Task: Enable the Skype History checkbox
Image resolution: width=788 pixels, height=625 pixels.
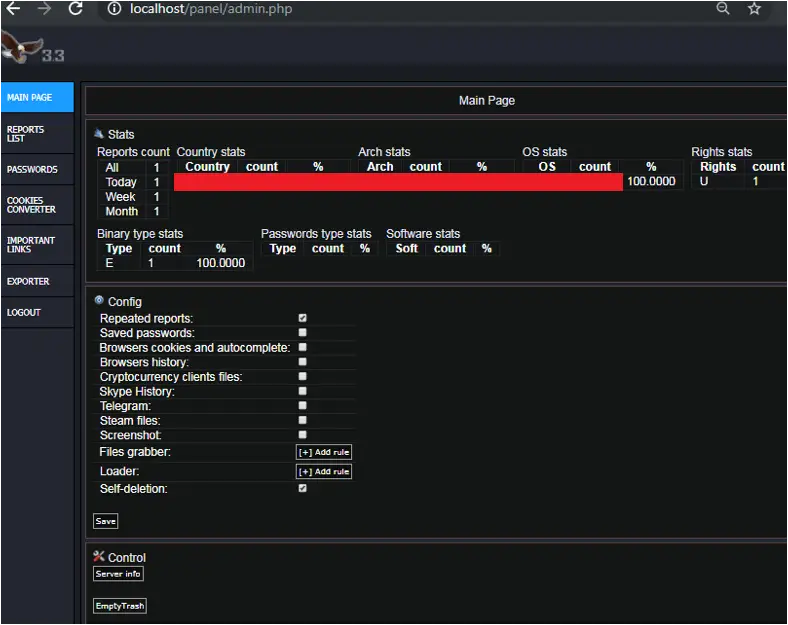Action: point(303,391)
